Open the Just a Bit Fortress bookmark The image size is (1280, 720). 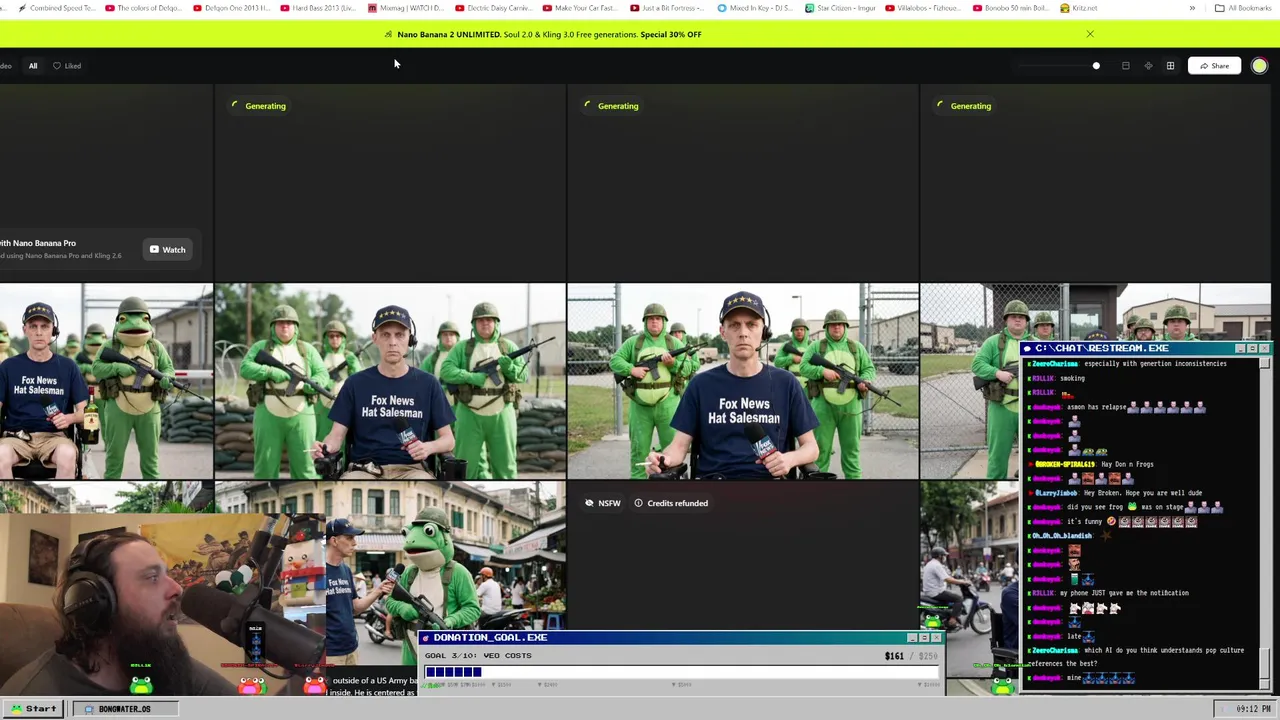click(668, 8)
